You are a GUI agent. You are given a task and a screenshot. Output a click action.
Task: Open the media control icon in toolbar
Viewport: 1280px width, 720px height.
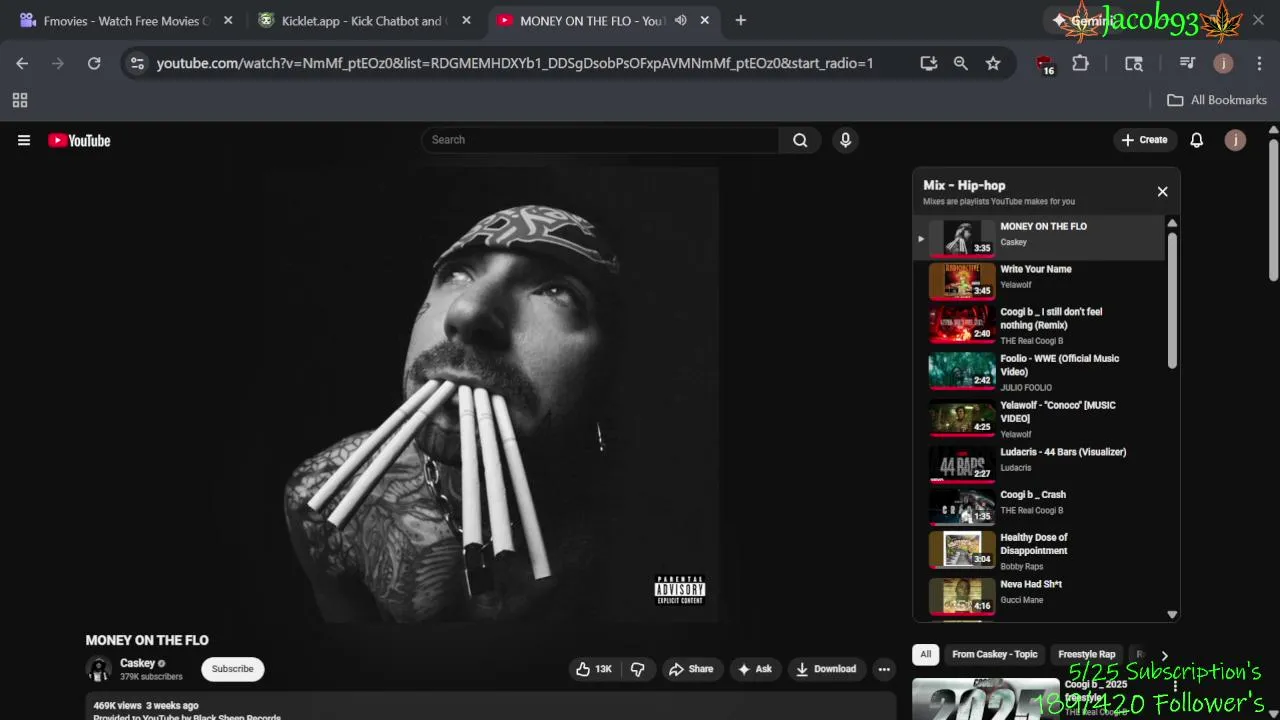[x=1187, y=63]
